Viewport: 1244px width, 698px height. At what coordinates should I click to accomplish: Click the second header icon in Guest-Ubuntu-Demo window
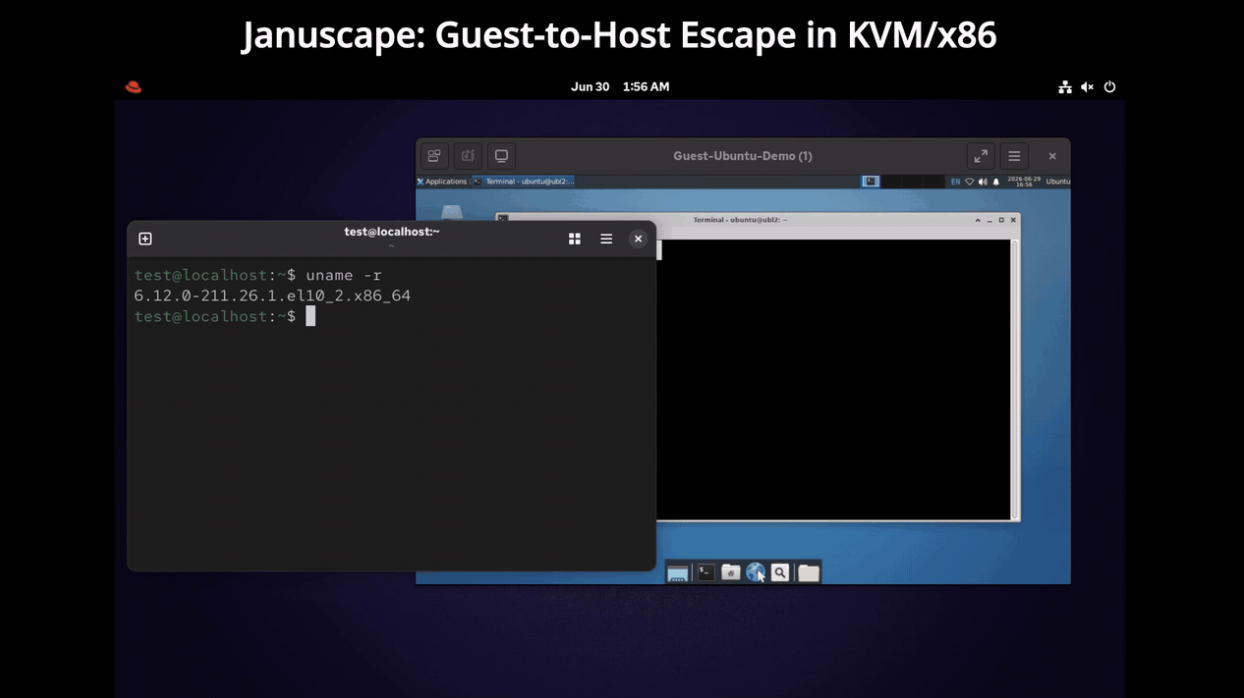click(x=468, y=156)
